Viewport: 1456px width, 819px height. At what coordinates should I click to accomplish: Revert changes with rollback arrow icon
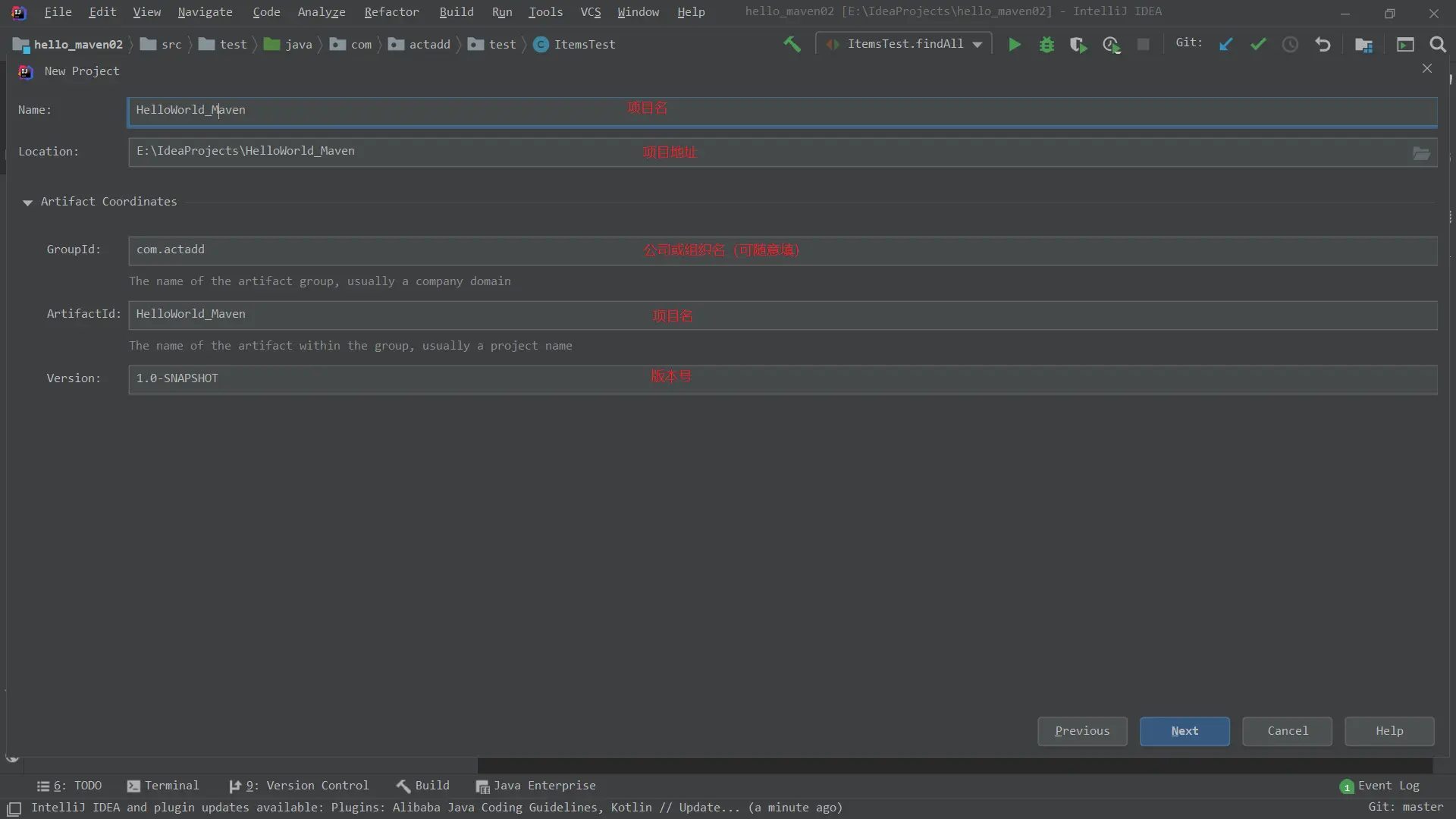pyautogui.click(x=1323, y=45)
